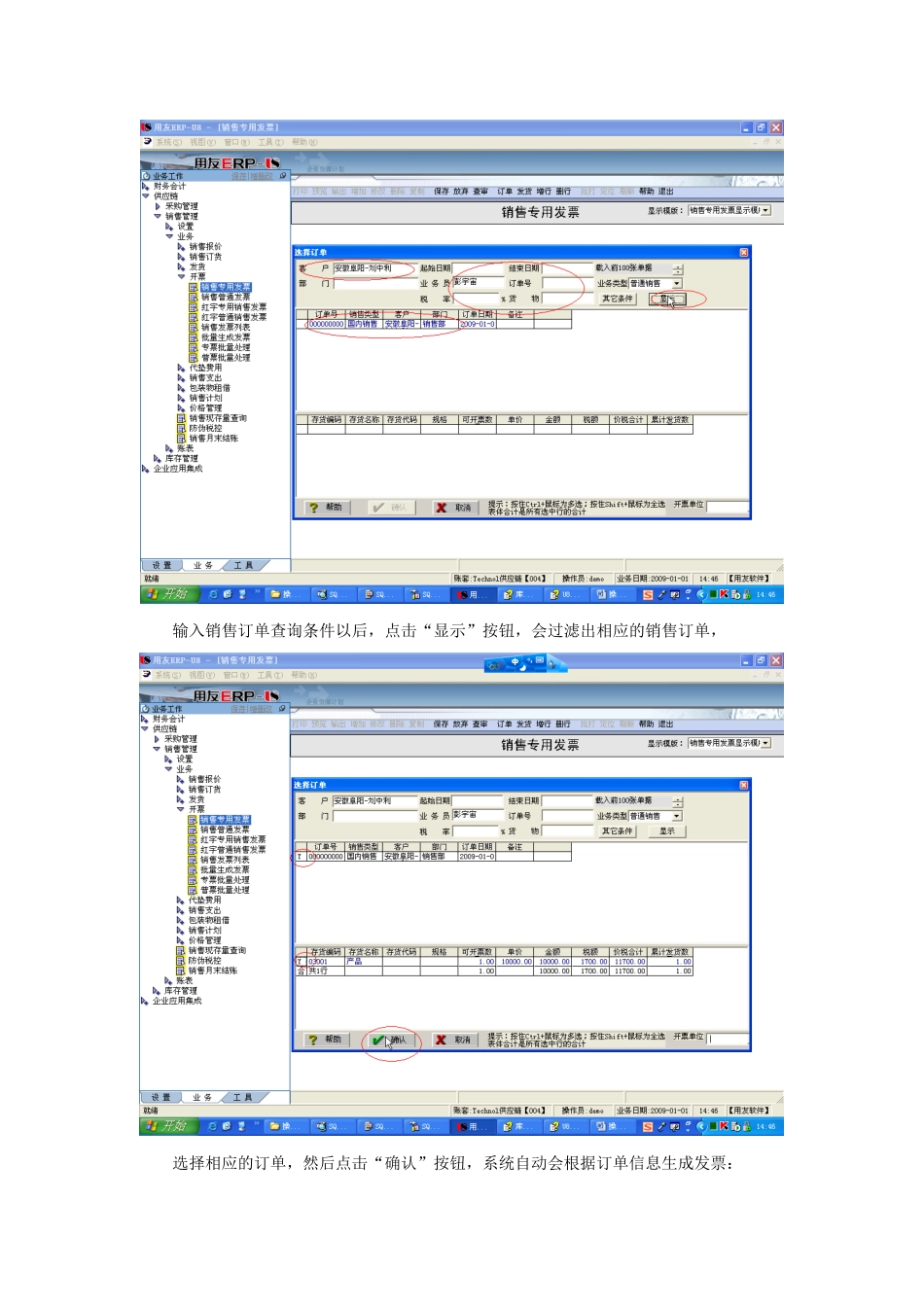Click the 开票单位 field in second screenshot
Image resolution: width=924 pixels, height=1307 pixels.
pos(728,1040)
